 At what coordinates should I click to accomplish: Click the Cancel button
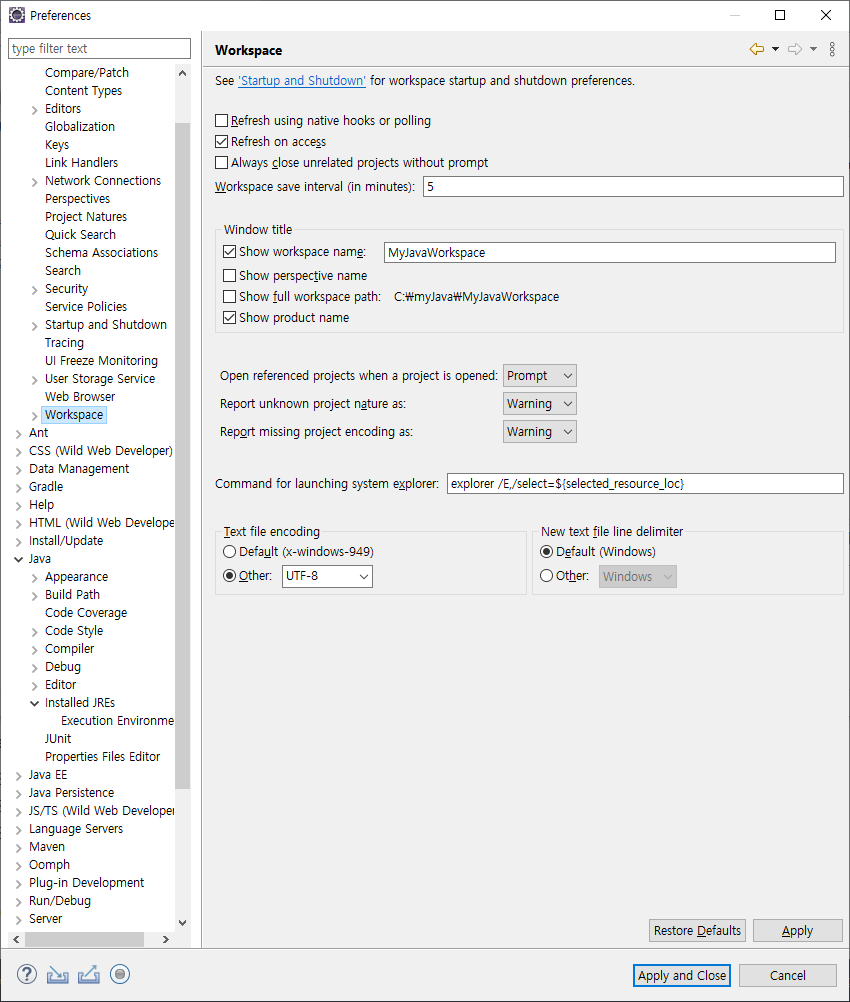(x=788, y=975)
